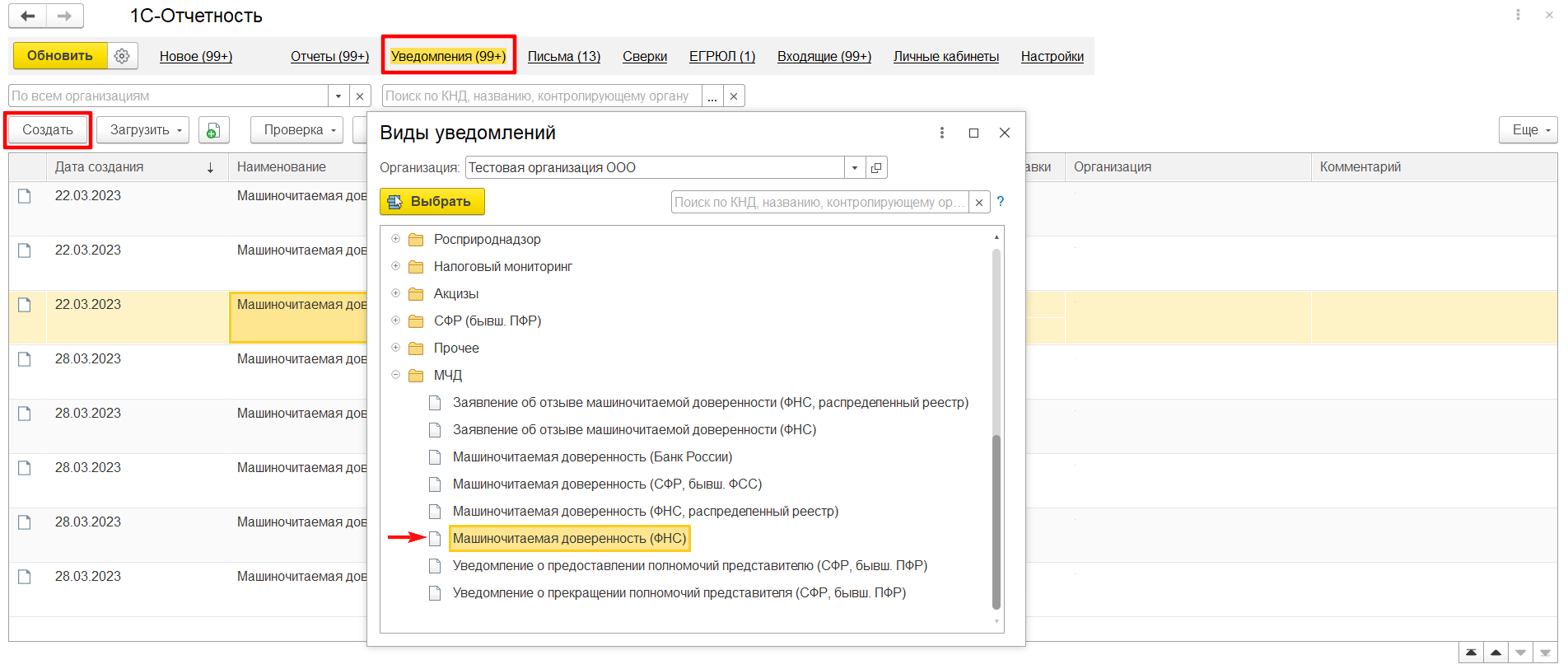The width and height of the screenshot is (1568, 669).
Task: Click the green add-document icon button
Action: [x=213, y=130]
